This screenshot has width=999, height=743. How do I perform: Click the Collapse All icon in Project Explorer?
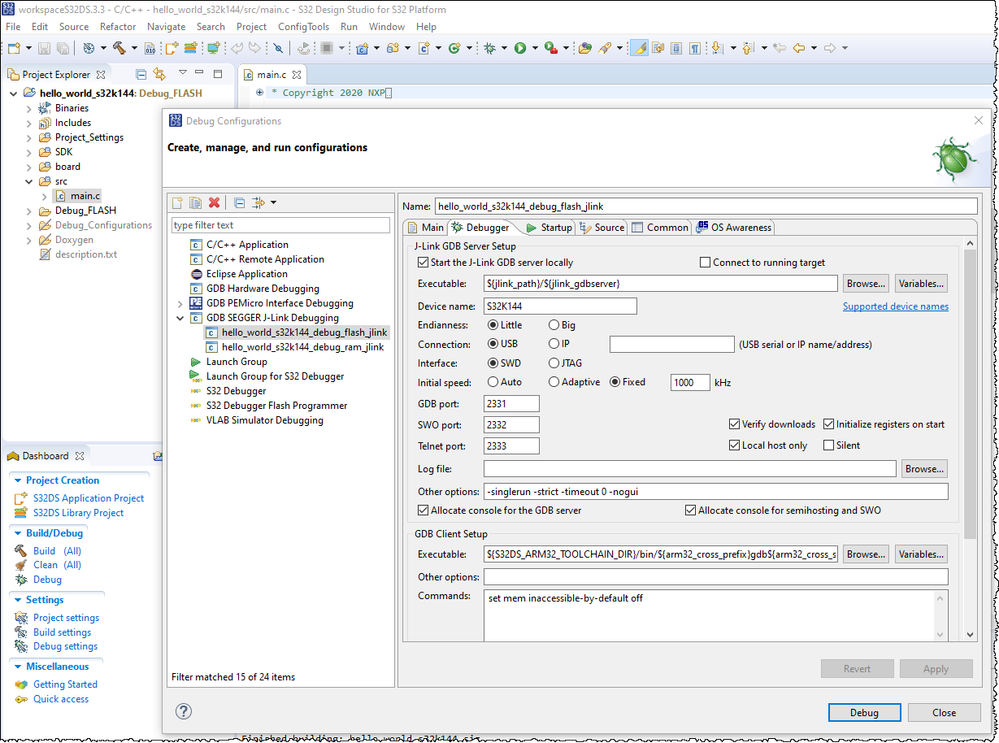pyautogui.click(x=141, y=75)
